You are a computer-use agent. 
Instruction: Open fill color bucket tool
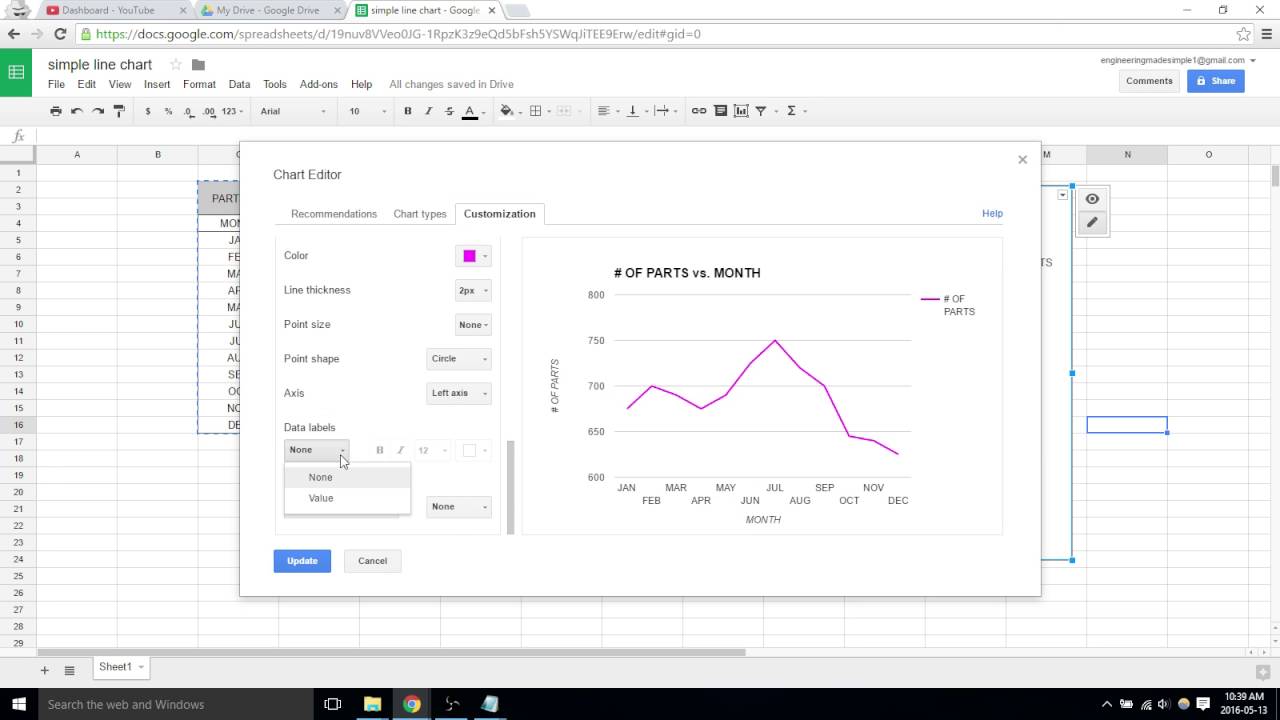point(509,111)
